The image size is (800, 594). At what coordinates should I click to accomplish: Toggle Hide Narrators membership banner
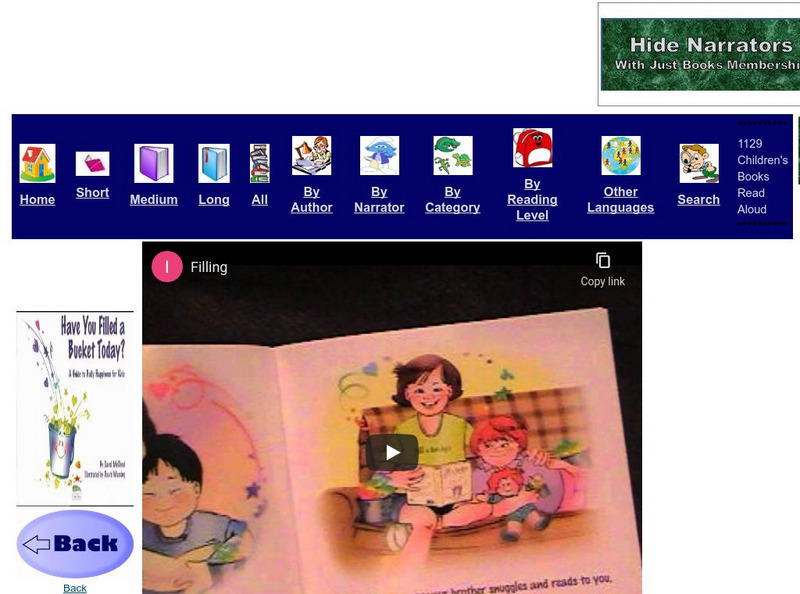point(698,53)
